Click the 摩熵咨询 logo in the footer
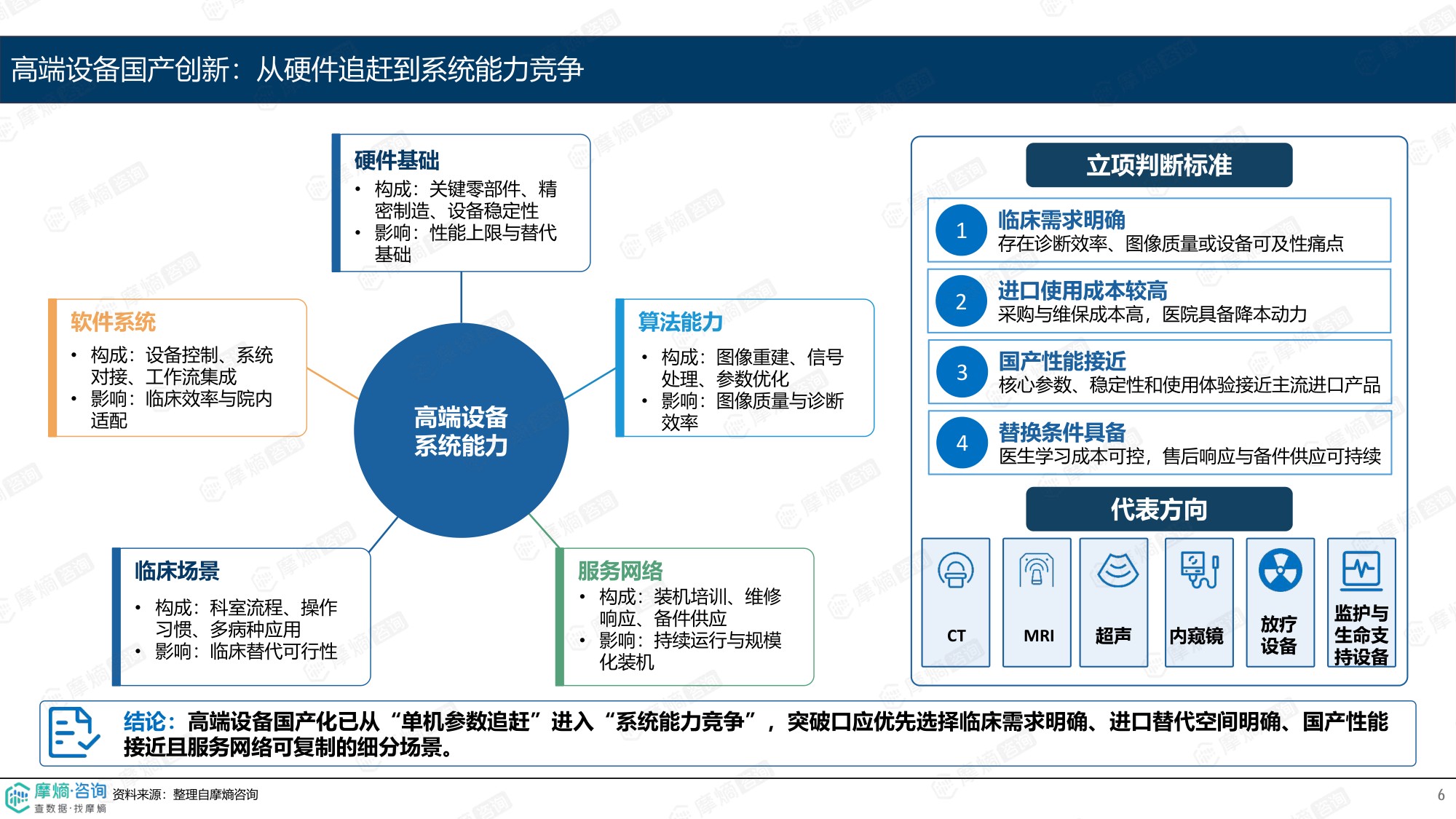 (56, 797)
